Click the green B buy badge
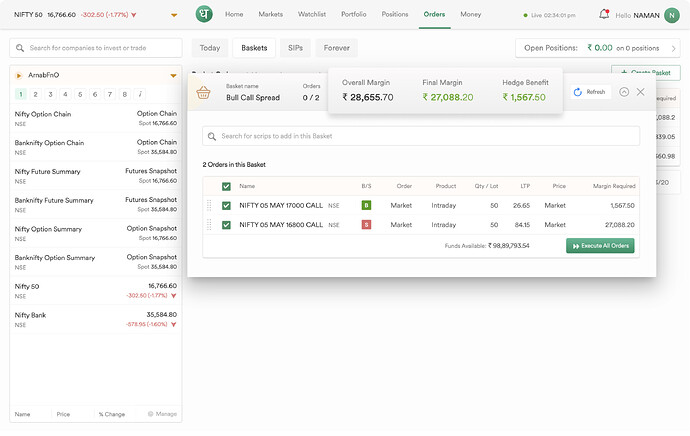This screenshot has height=436, width=690. coord(366,205)
